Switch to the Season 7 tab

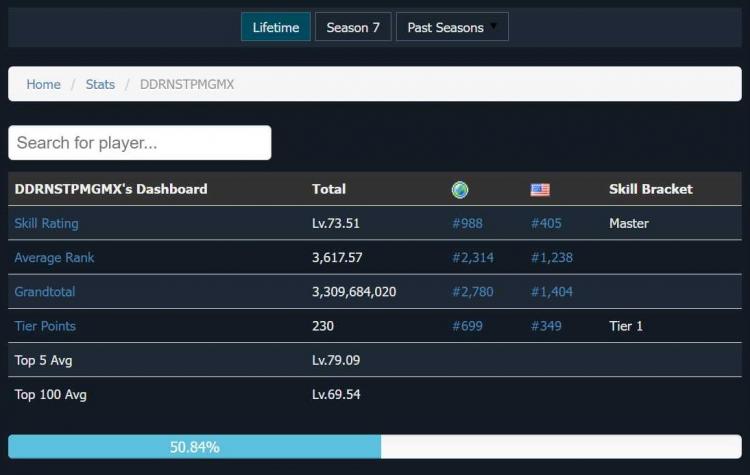coord(353,27)
